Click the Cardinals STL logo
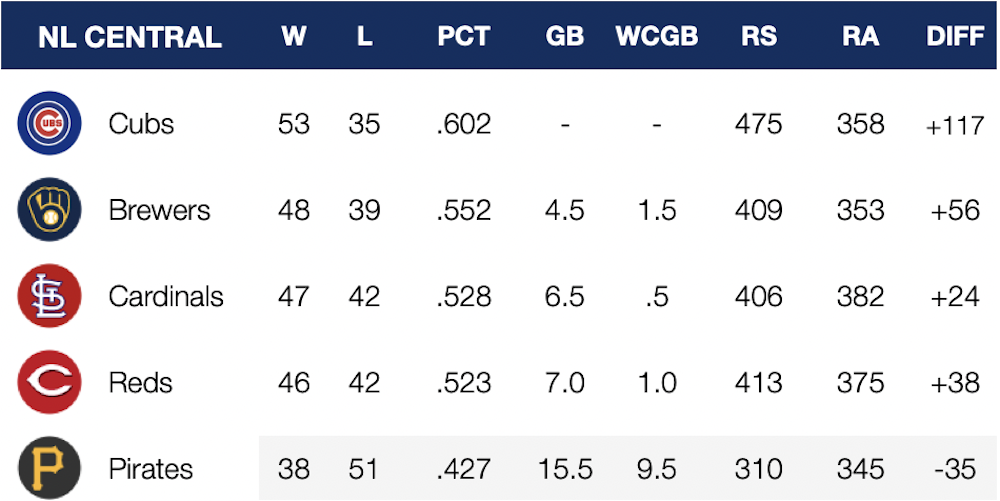1000x501 pixels. pyautogui.click(x=49, y=296)
